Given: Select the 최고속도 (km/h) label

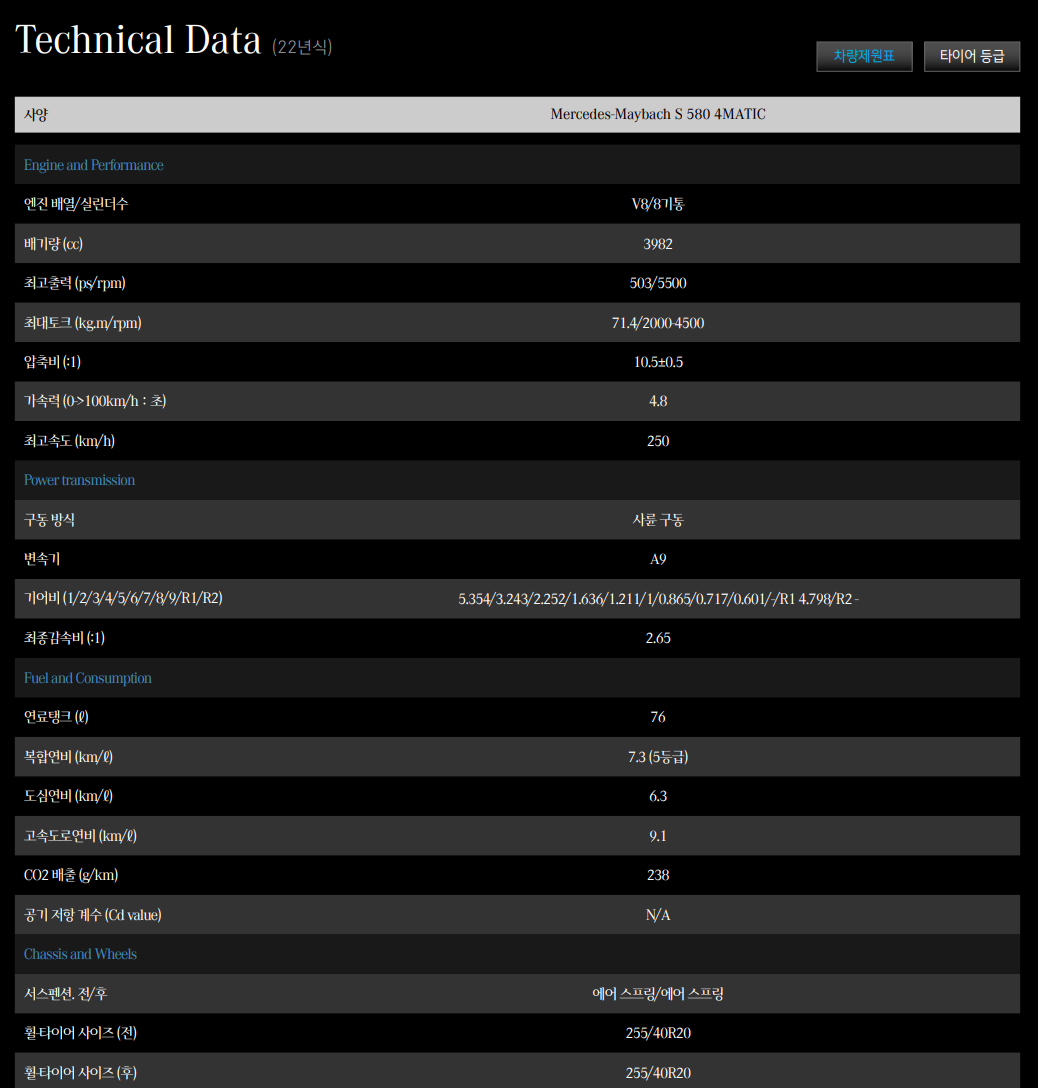Looking at the screenshot, I should coord(69,441).
